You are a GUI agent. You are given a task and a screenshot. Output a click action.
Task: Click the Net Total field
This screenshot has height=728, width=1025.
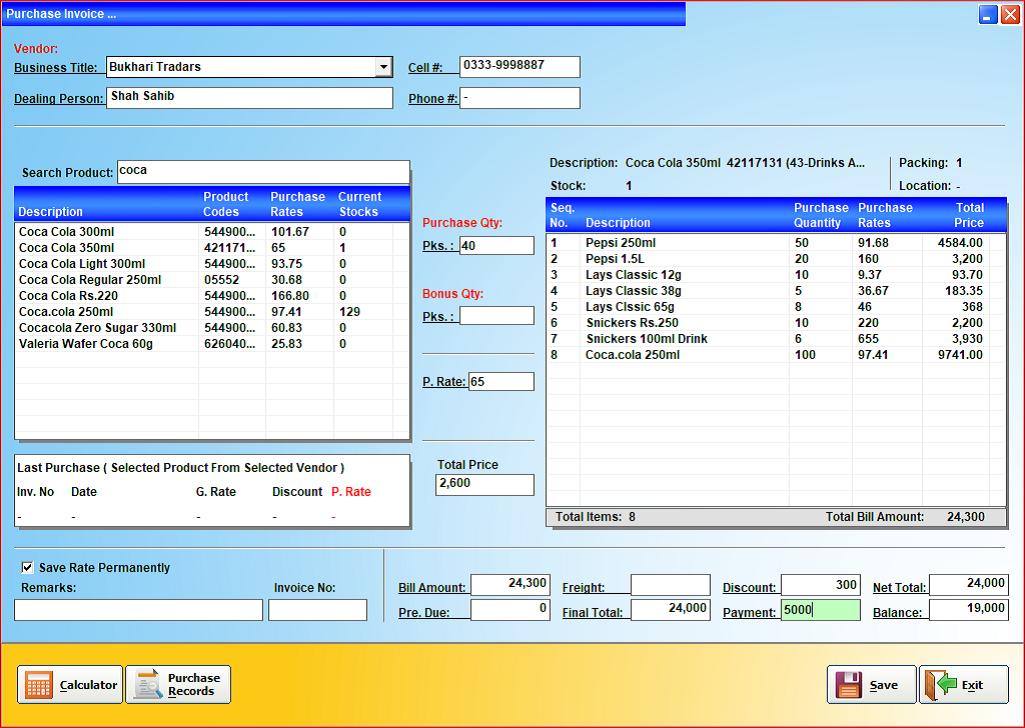(969, 584)
